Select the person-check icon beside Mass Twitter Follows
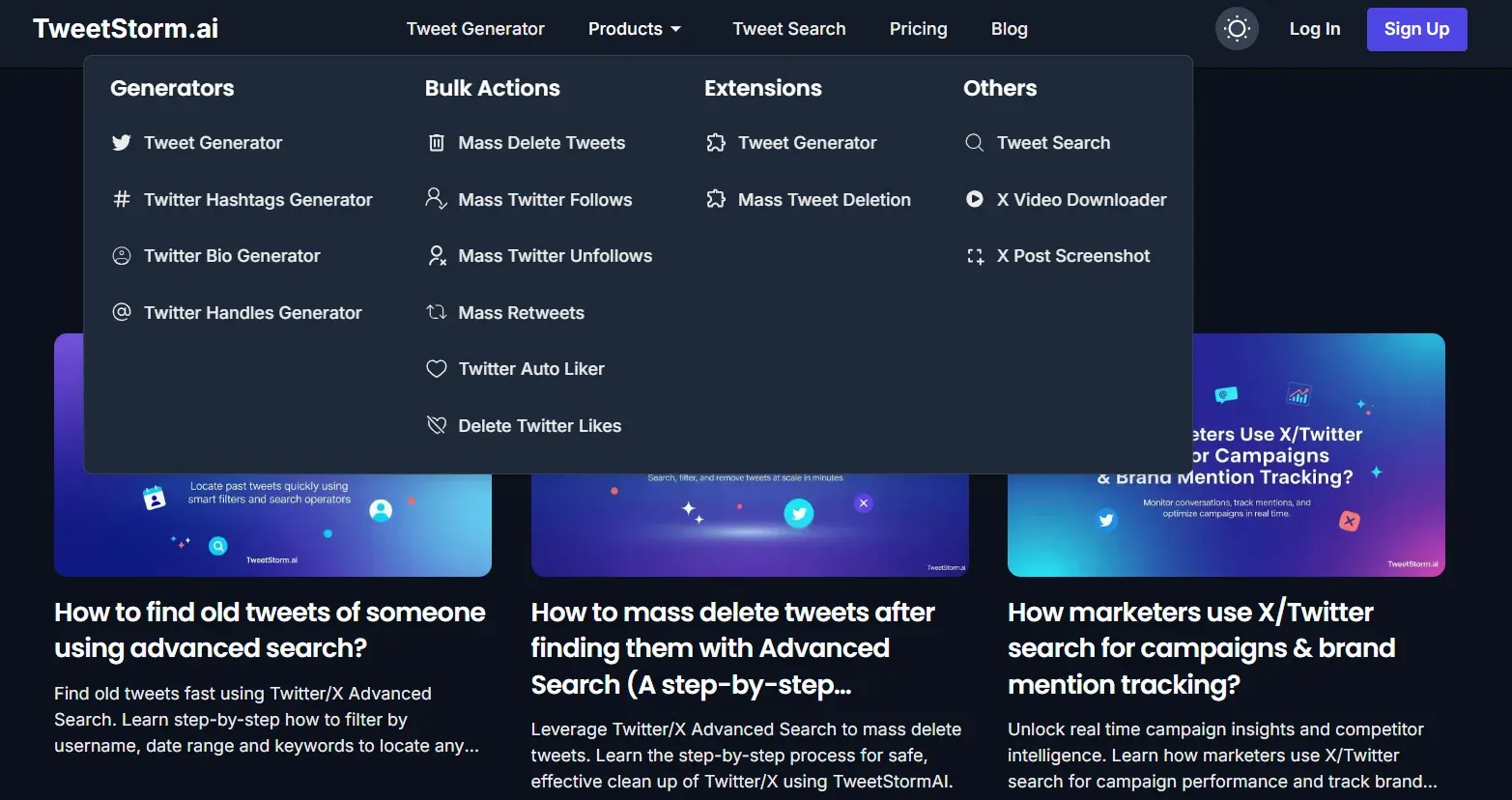Screen dimensions: 1512x800 tap(437, 199)
